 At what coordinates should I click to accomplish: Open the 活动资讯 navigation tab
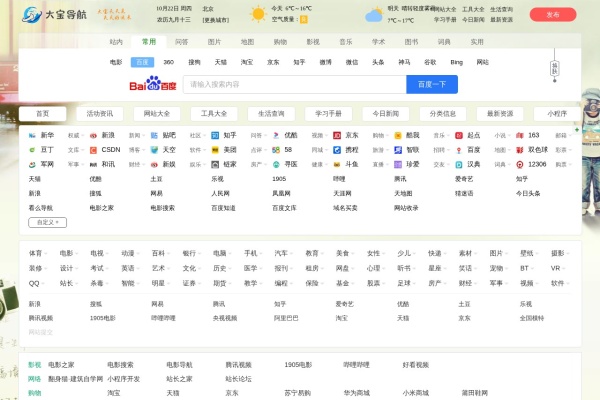coord(99,114)
